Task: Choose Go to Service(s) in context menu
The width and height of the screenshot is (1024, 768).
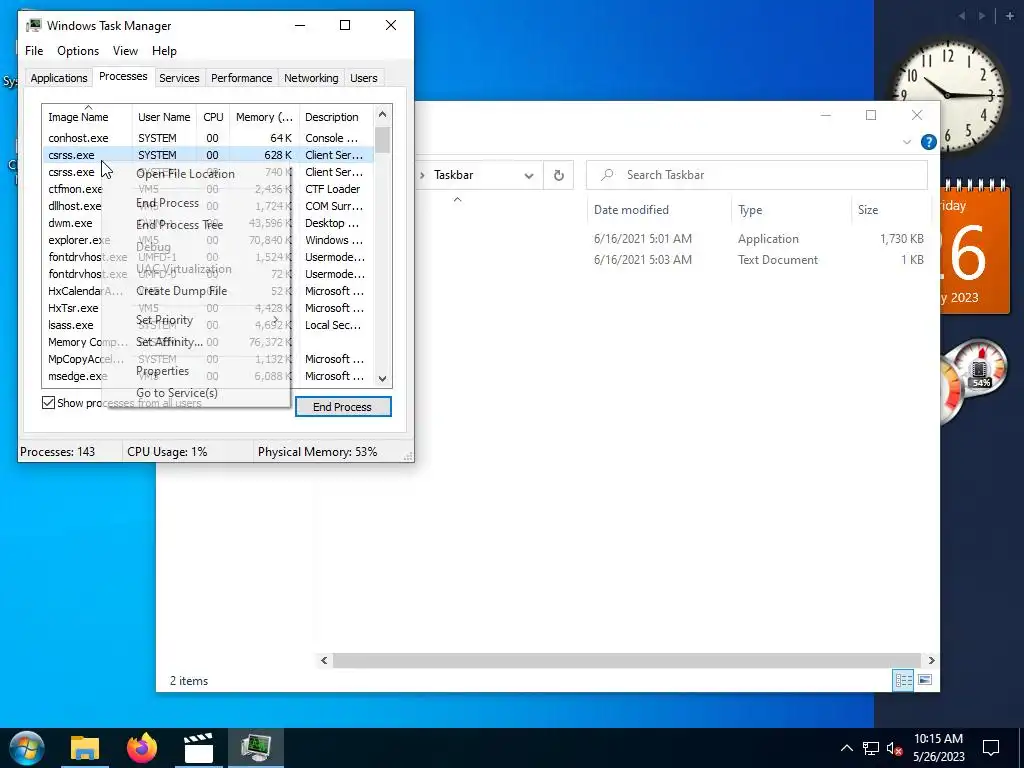Action: coord(196,392)
